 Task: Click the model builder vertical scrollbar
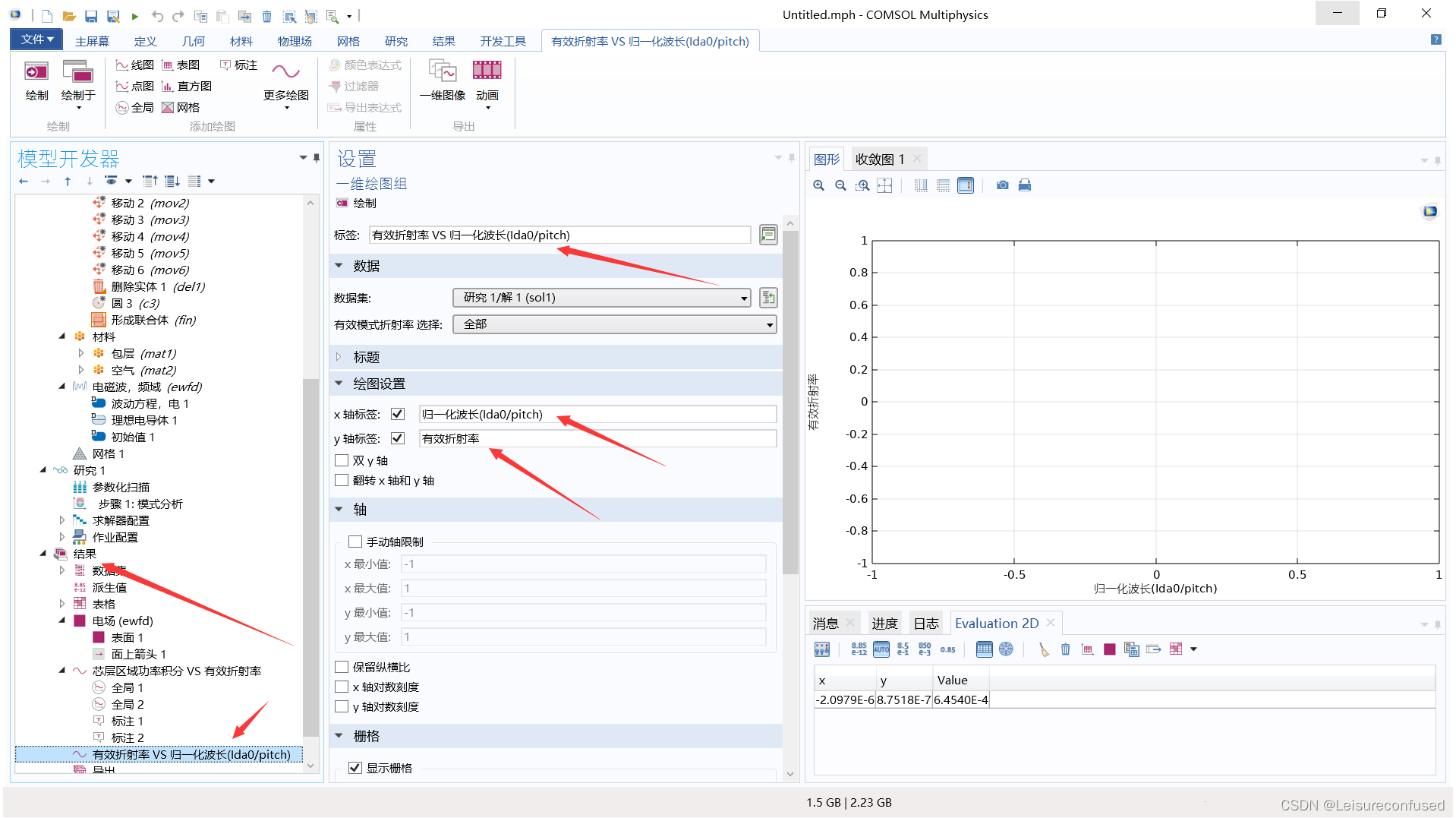coord(310,558)
